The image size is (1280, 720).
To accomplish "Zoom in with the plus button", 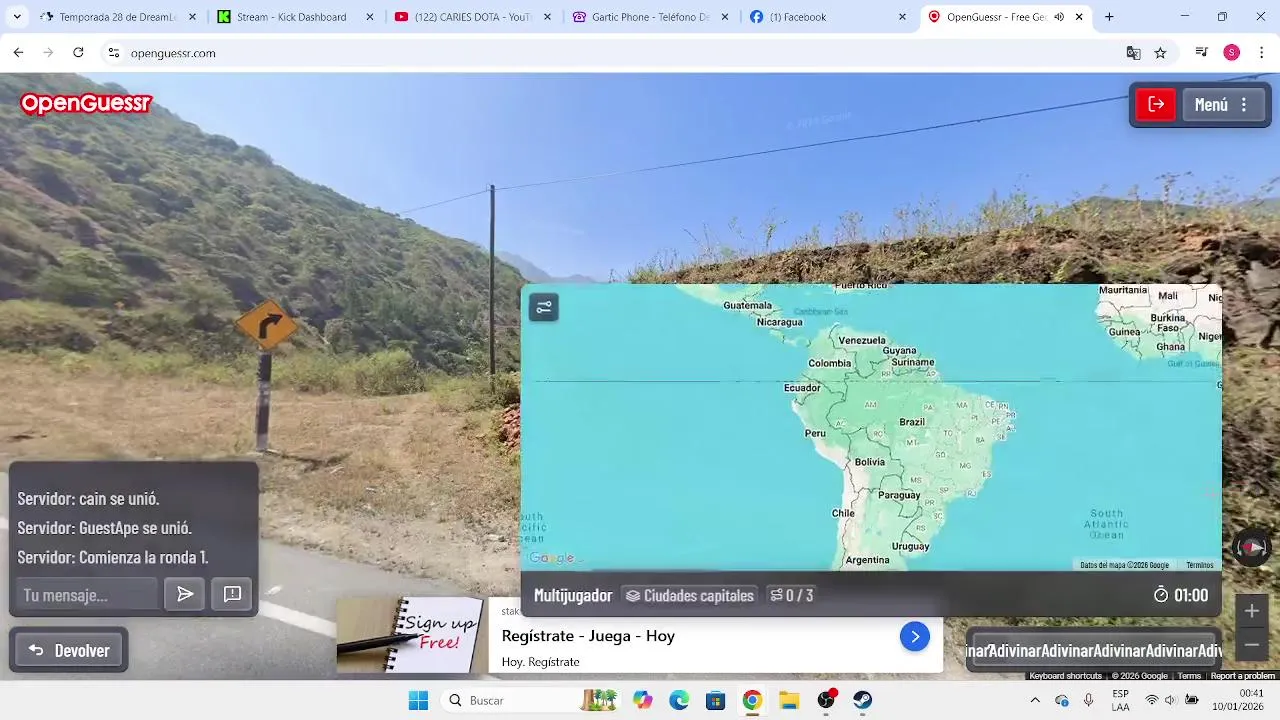I will coord(1251,611).
